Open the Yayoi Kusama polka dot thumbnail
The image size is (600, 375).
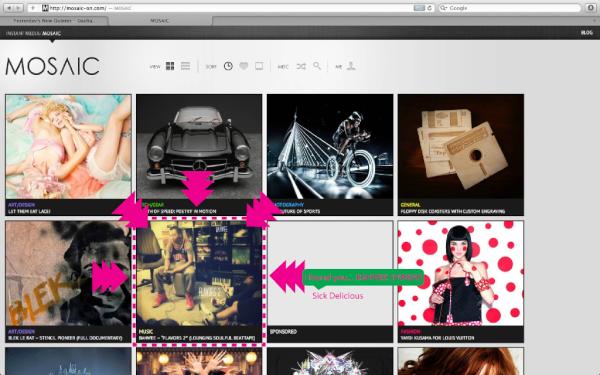click(461, 273)
